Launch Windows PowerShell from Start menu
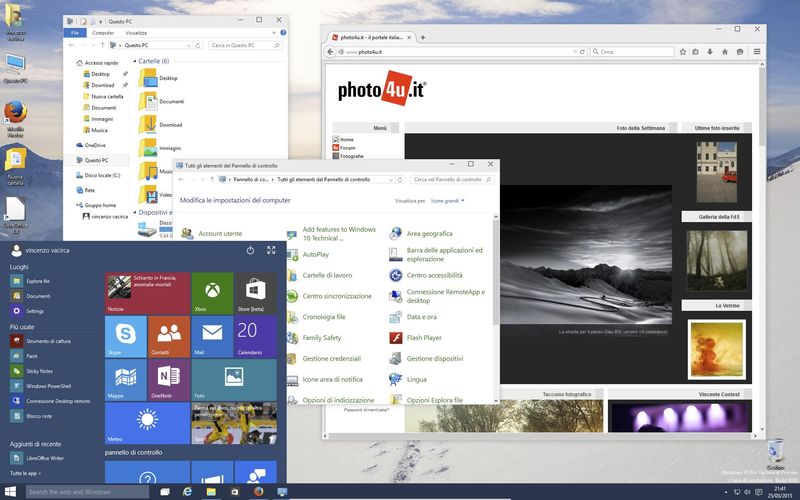Image resolution: width=800 pixels, height=500 pixels. coord(50,386)
